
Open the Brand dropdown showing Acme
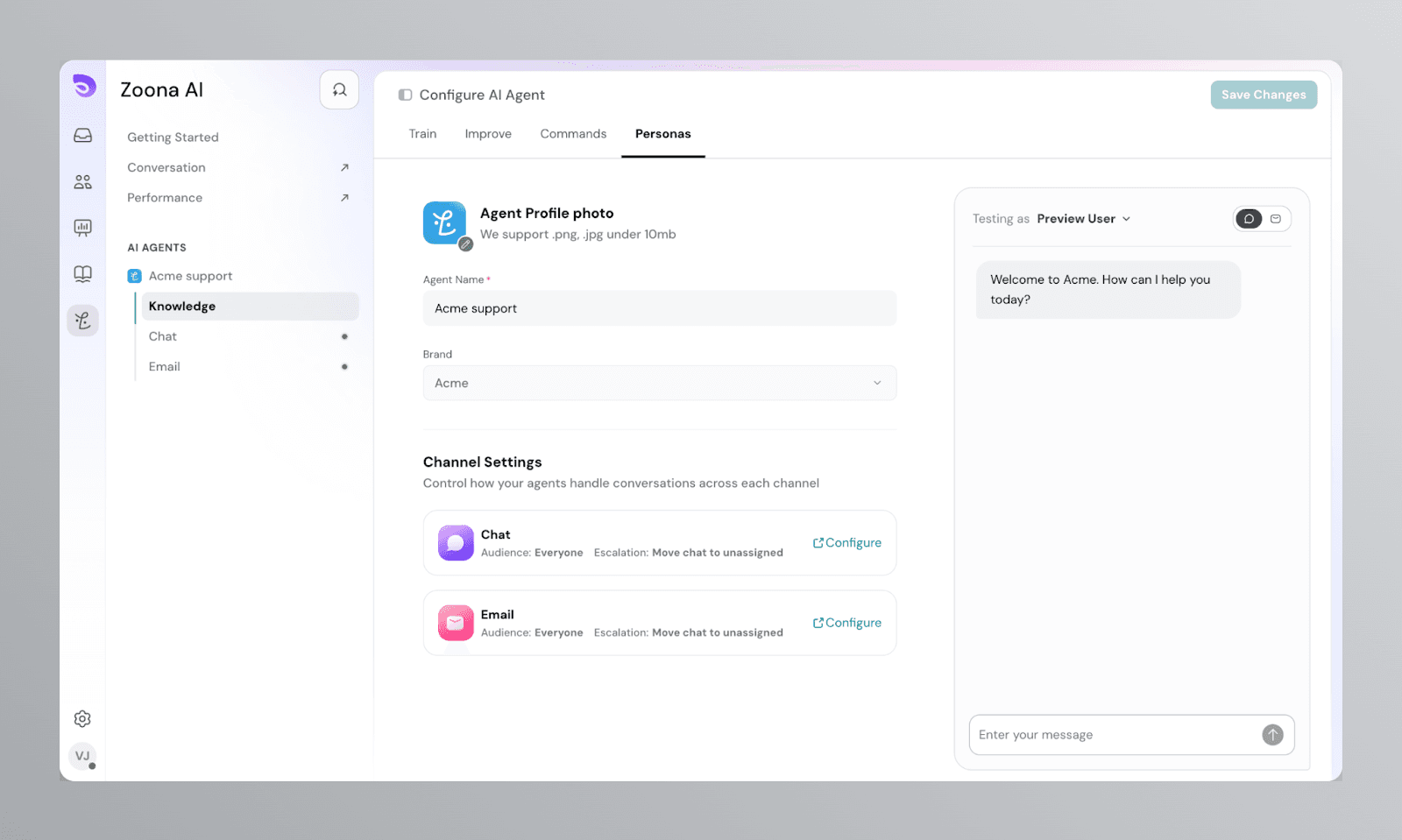pyautogui.click(x=659, y=383)
